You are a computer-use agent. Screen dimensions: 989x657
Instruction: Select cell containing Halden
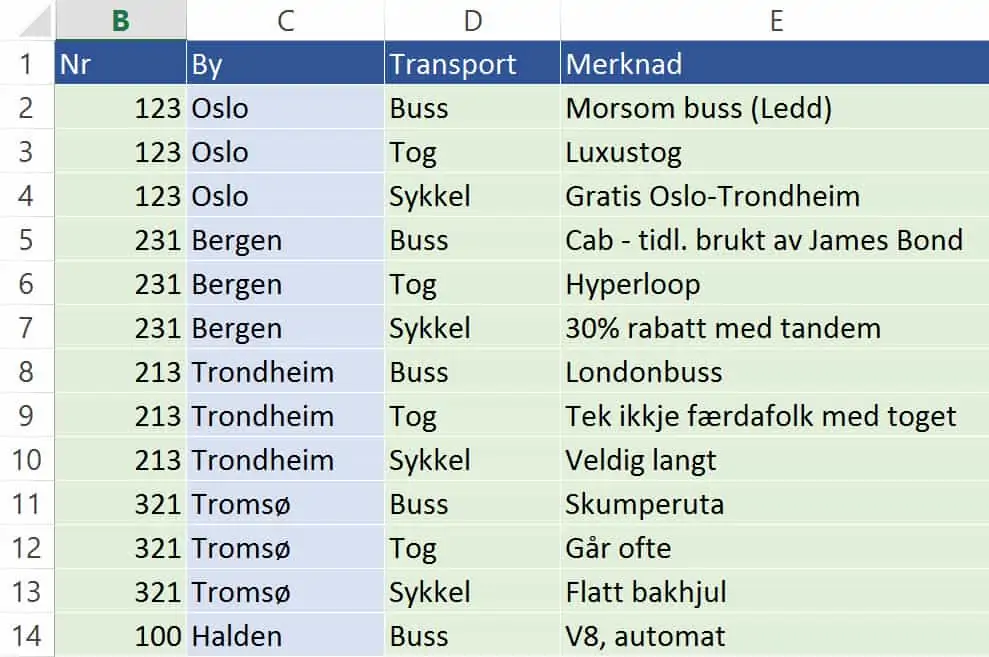[285, 636]
